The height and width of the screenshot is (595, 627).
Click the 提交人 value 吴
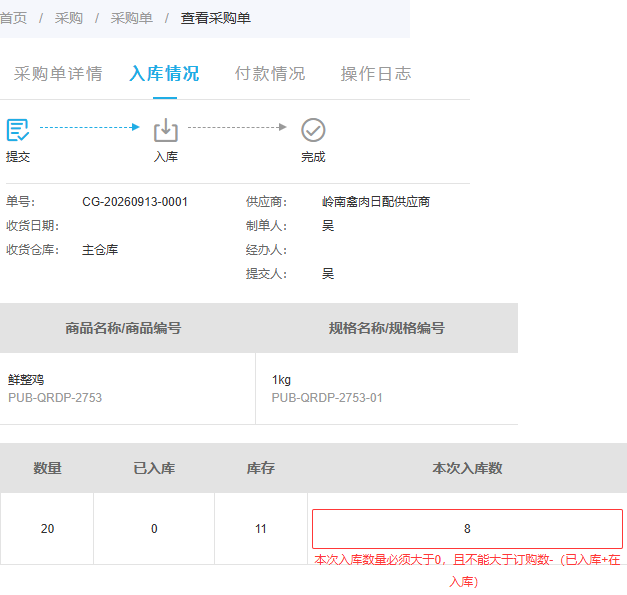(x=328, y=274)
